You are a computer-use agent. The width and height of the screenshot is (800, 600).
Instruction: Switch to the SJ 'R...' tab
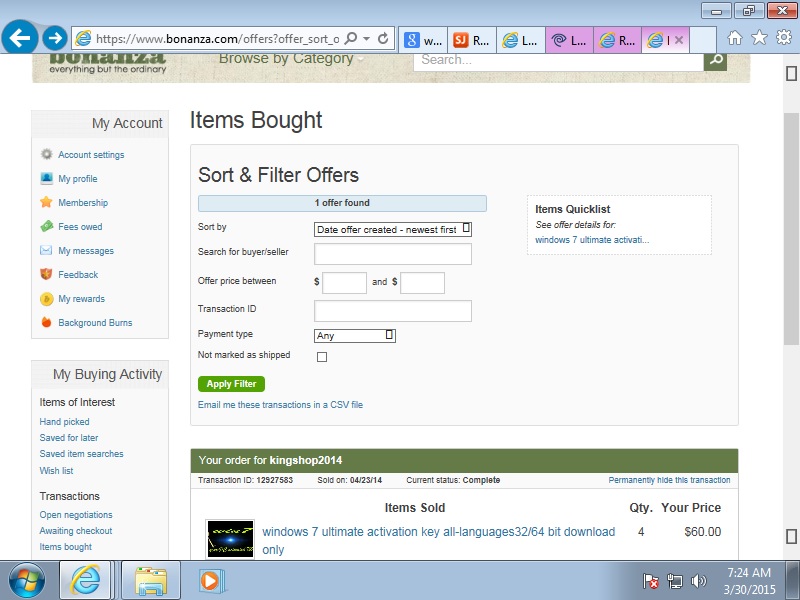click(x=472, y=40)
